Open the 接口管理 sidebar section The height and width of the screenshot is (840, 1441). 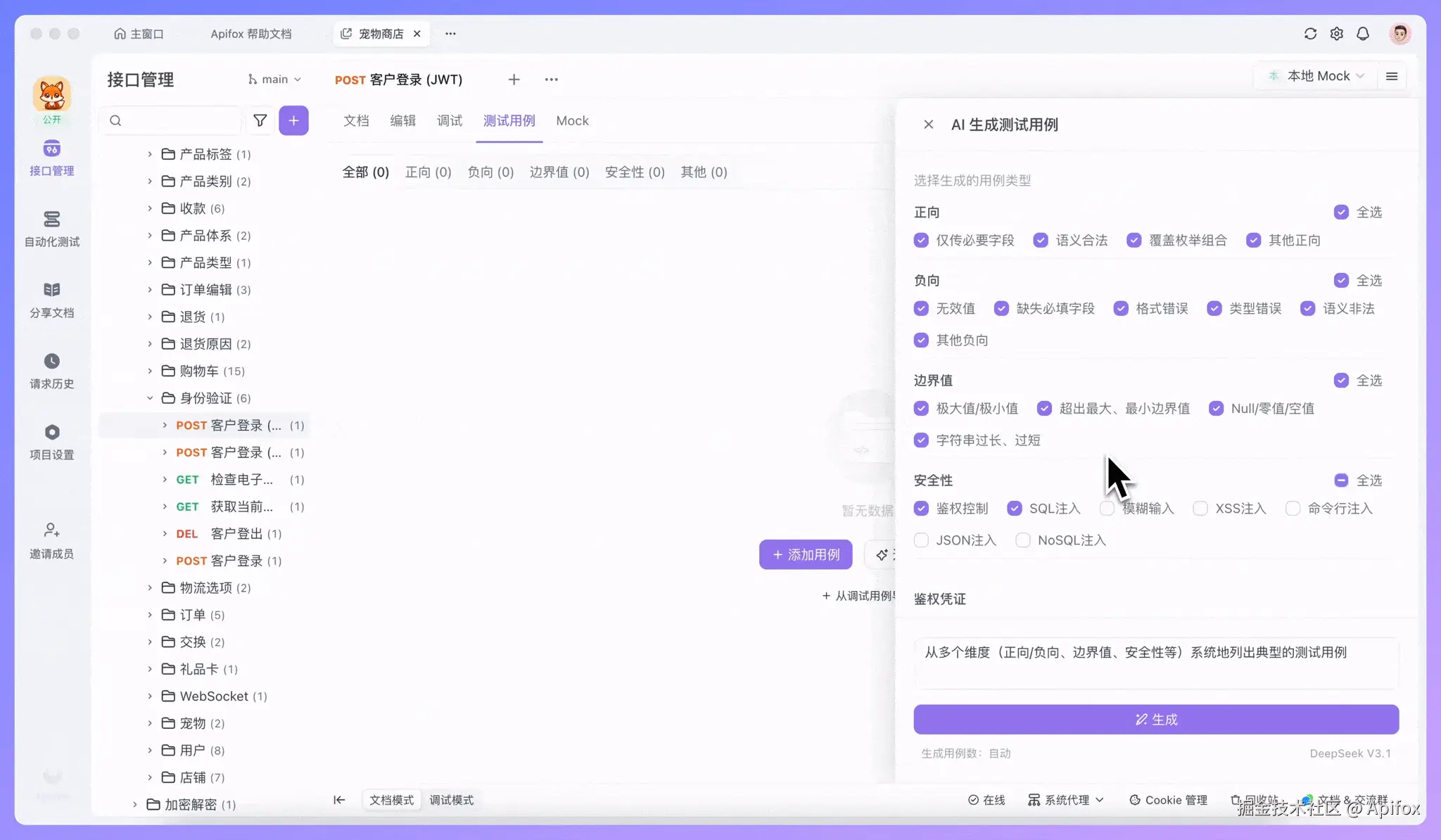tap(51, 158)
